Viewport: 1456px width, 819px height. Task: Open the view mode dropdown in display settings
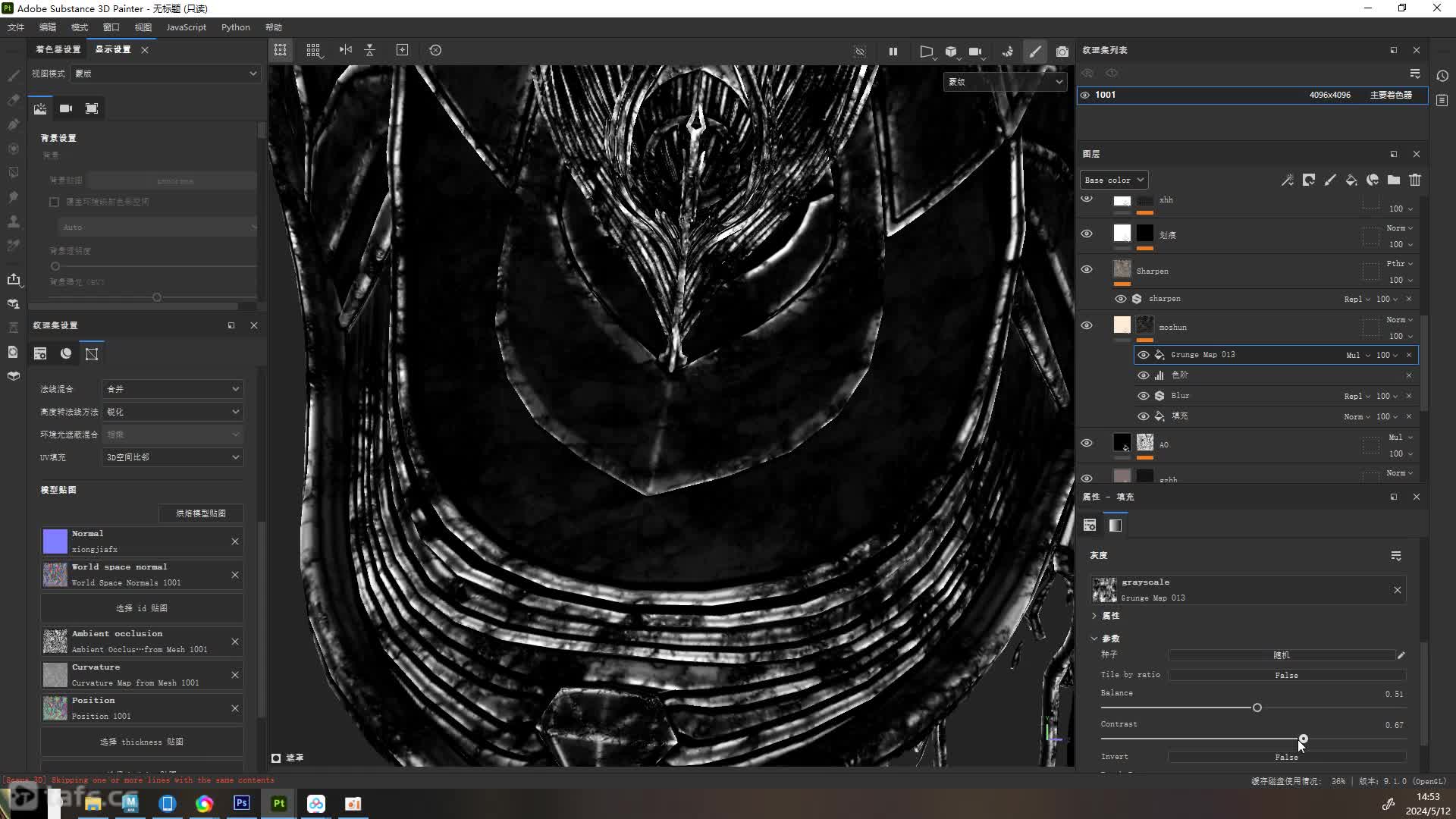click(x=166, y=74)
